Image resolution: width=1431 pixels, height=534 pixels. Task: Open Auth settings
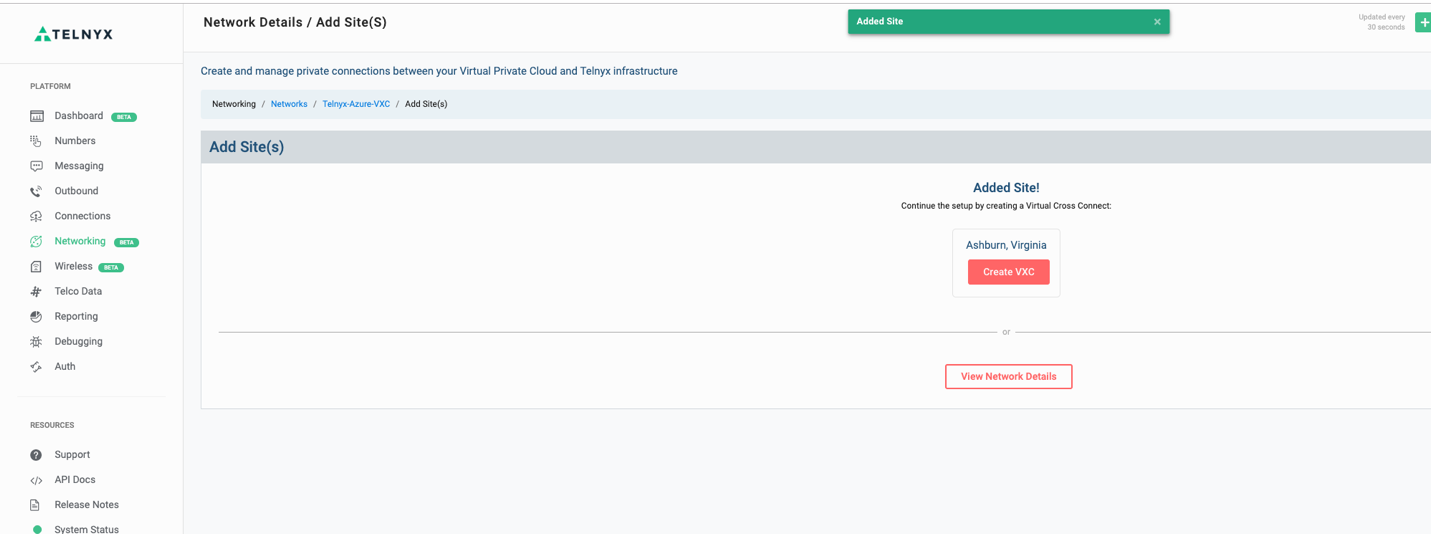pyautogui.click(x=65, y=366)
